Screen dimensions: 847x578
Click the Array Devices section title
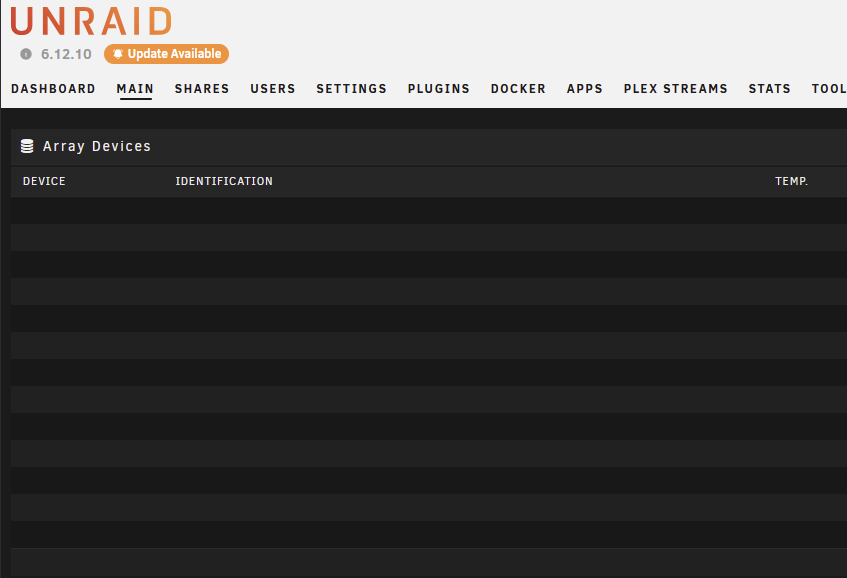[97, 146]
